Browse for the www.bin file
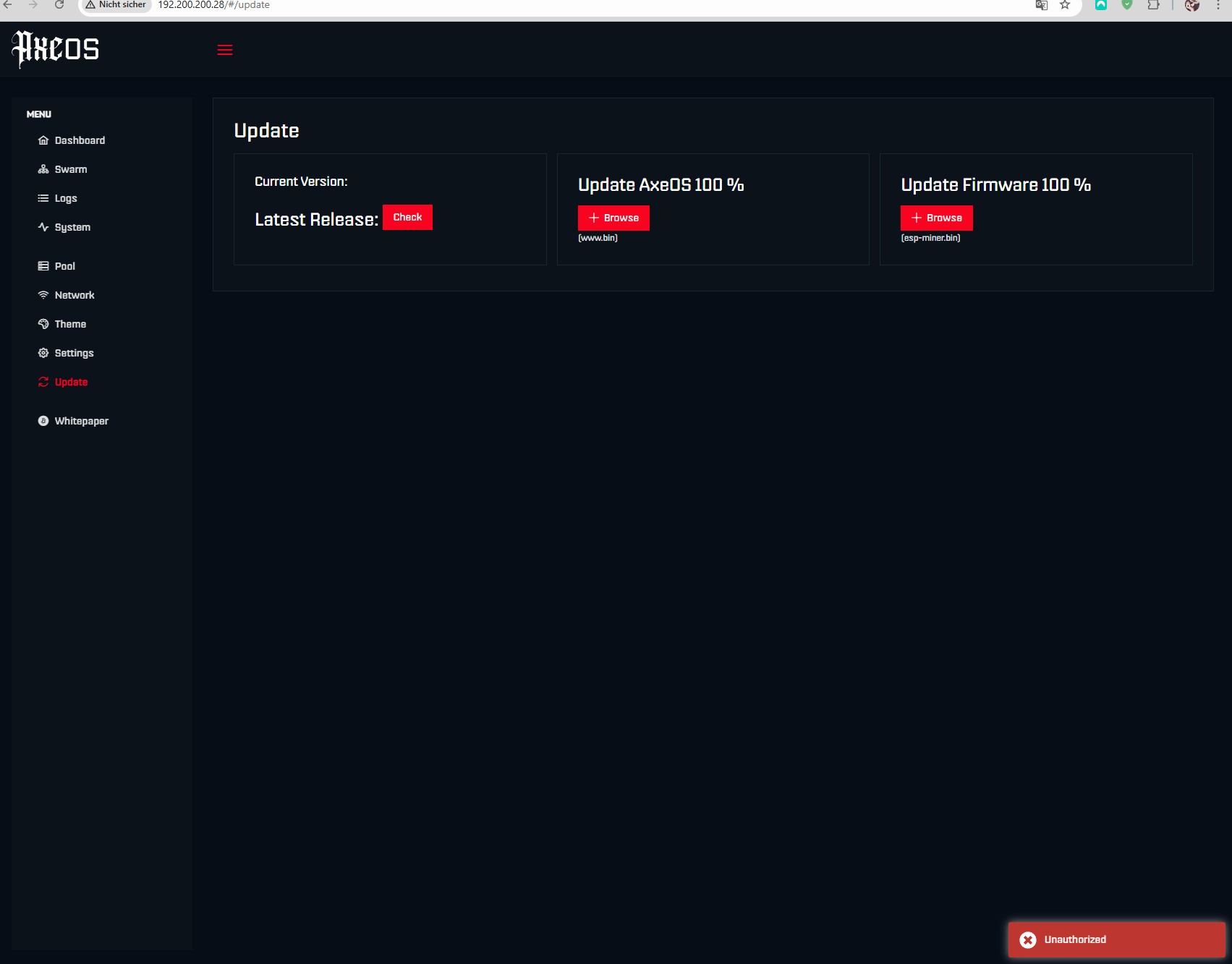The height and width of the screenshot is (964, 1232). pos(613,218)
